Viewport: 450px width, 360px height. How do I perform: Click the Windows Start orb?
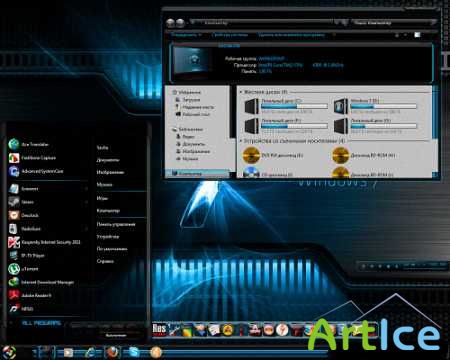(x=9, y=352)
